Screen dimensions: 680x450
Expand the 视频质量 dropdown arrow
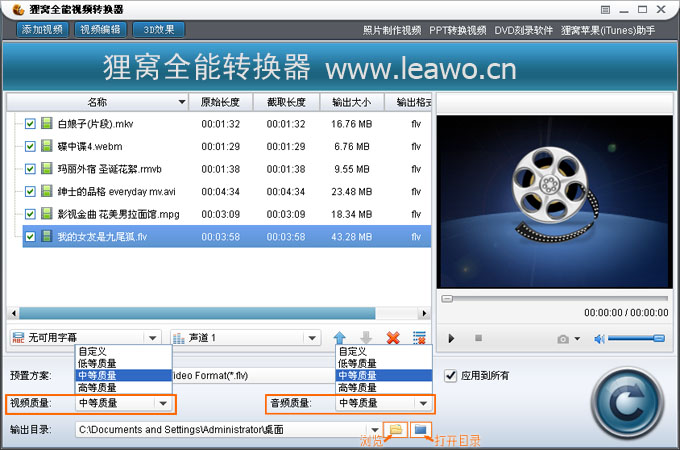[x=163, y=403]
